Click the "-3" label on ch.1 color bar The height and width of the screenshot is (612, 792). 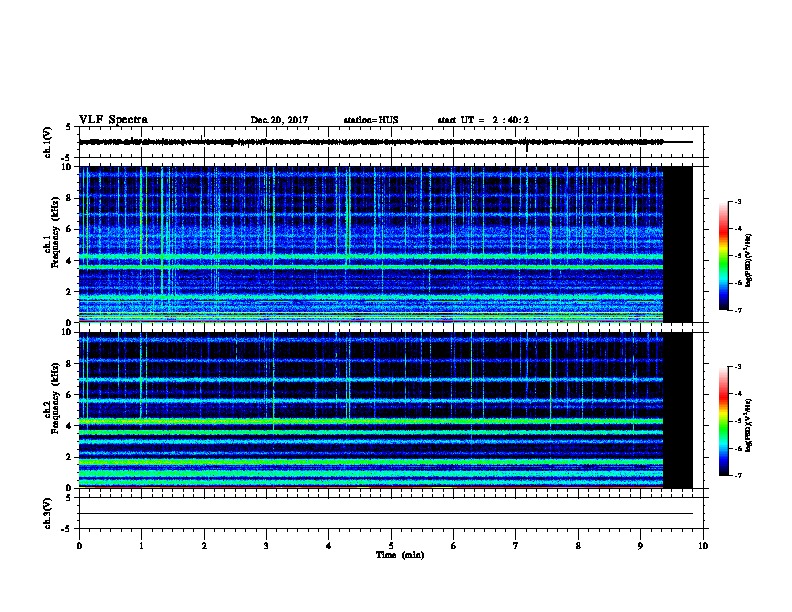[x=737, y=202]
